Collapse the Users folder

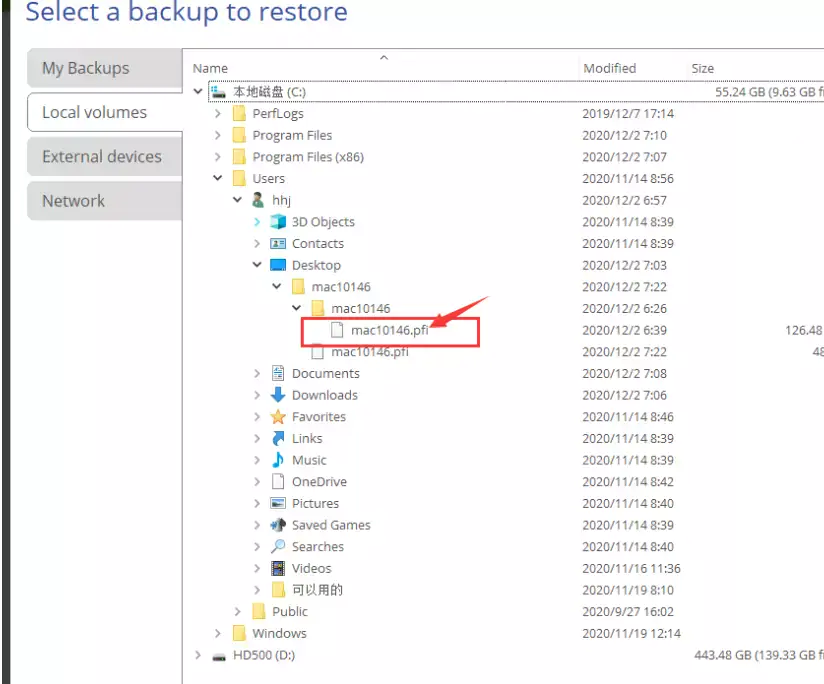point(218,178)
